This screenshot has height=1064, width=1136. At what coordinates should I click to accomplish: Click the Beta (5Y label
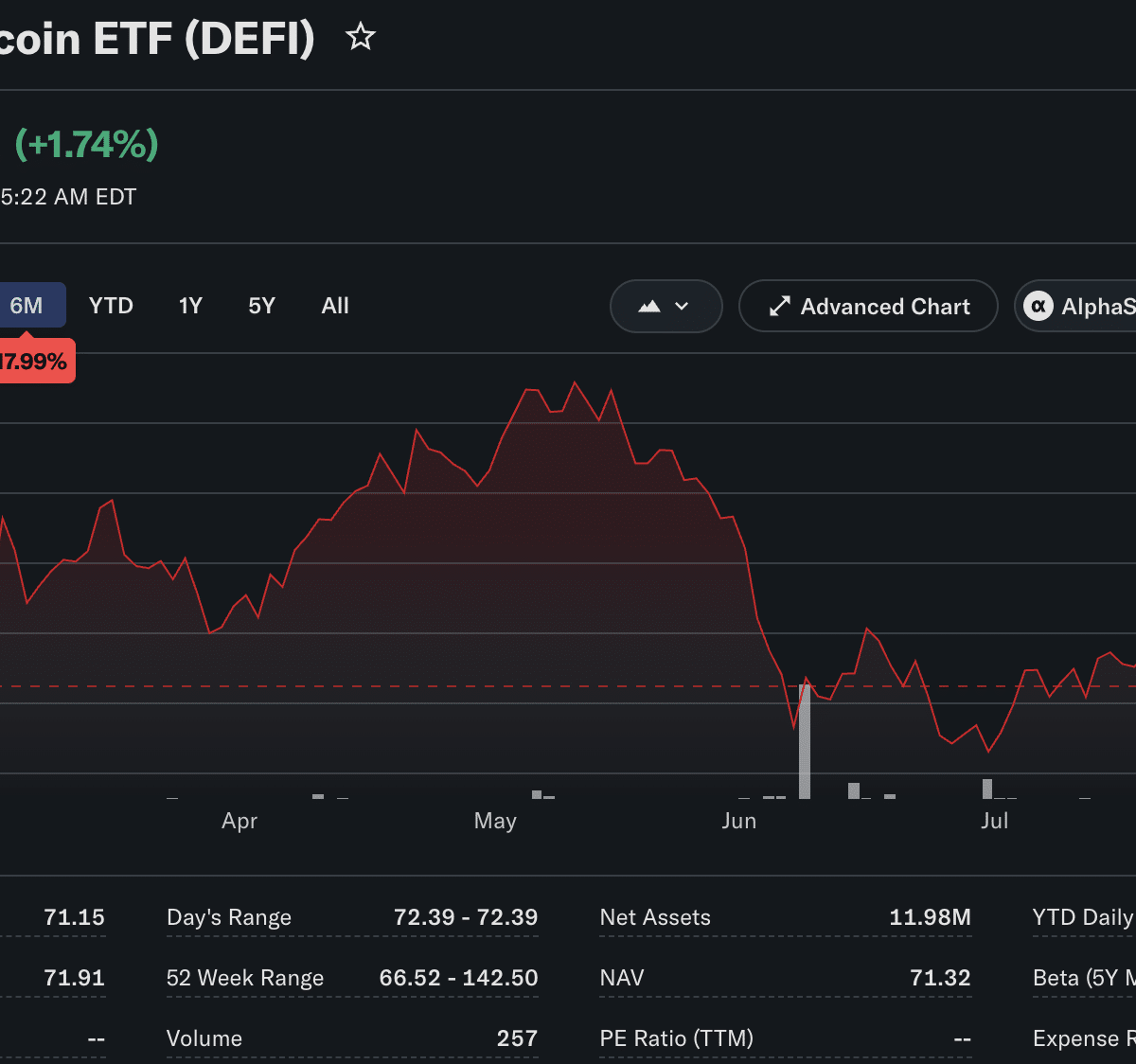point(1085,978)
